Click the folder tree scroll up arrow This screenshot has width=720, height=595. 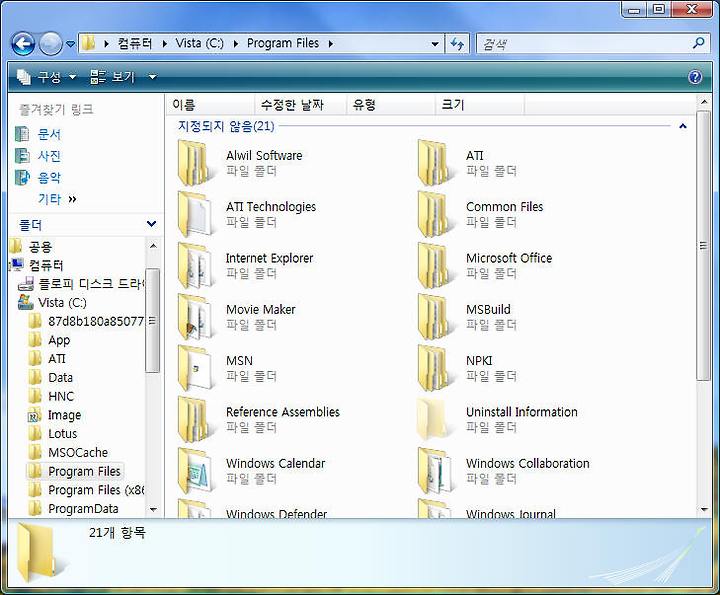153,246
